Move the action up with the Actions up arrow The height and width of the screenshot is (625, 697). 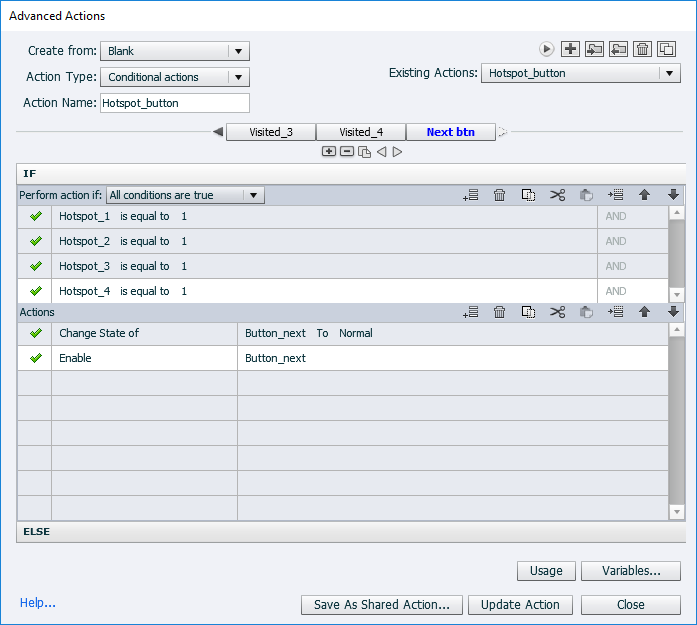pos(645,312)
